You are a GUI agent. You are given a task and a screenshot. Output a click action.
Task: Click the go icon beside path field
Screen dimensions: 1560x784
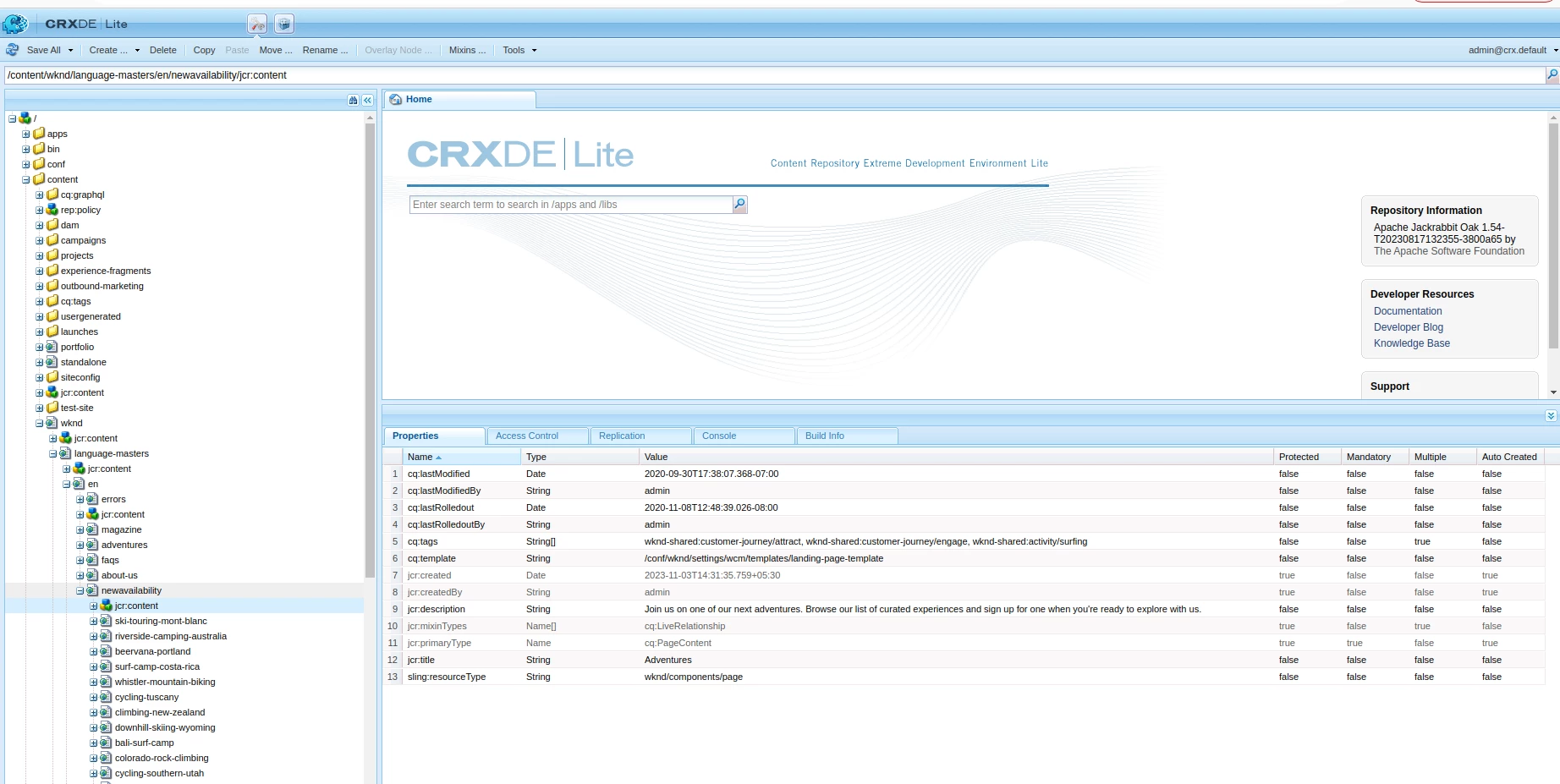coord(1552,75)
